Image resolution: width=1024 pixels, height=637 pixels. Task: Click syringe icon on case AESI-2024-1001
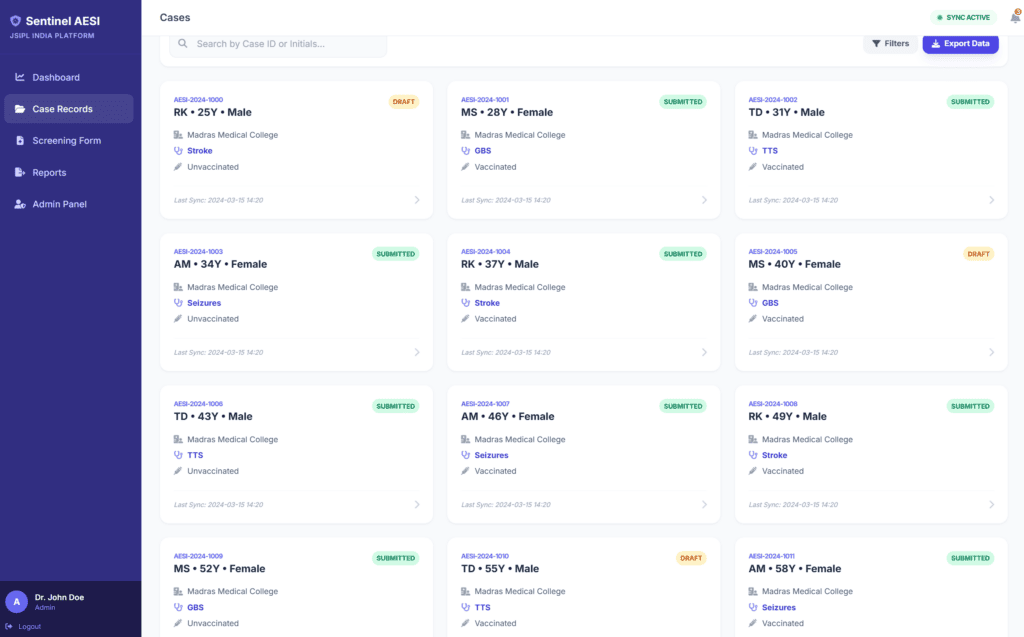click(x=465, y=167)
